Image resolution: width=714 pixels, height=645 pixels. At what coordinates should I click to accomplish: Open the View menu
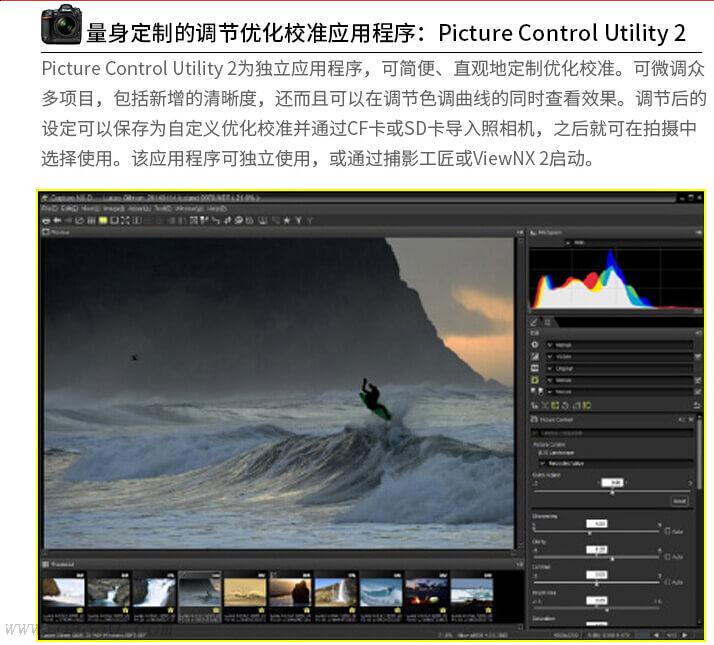click(90, 209)
